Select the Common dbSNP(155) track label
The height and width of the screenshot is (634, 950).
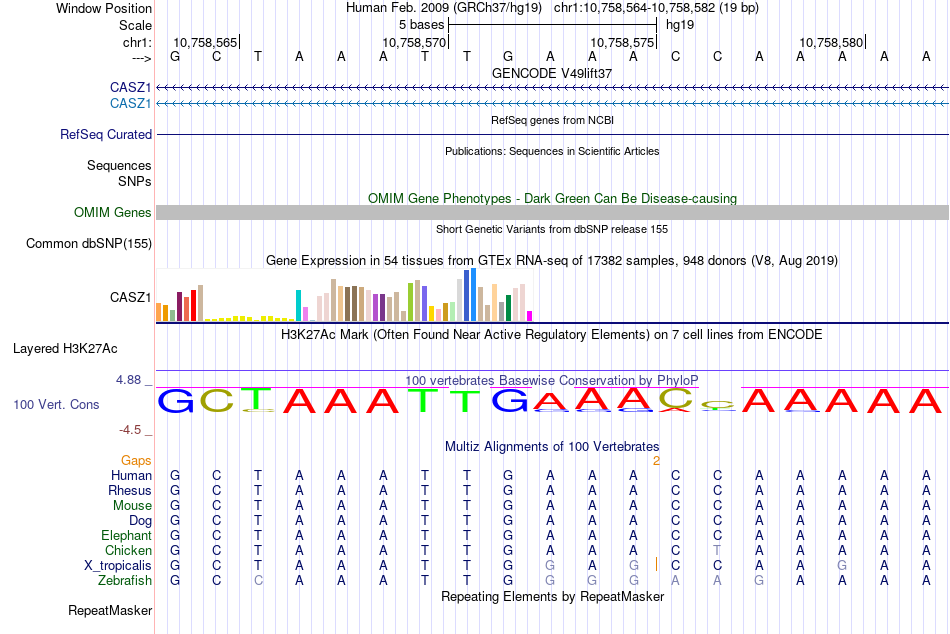coord(89,243)
